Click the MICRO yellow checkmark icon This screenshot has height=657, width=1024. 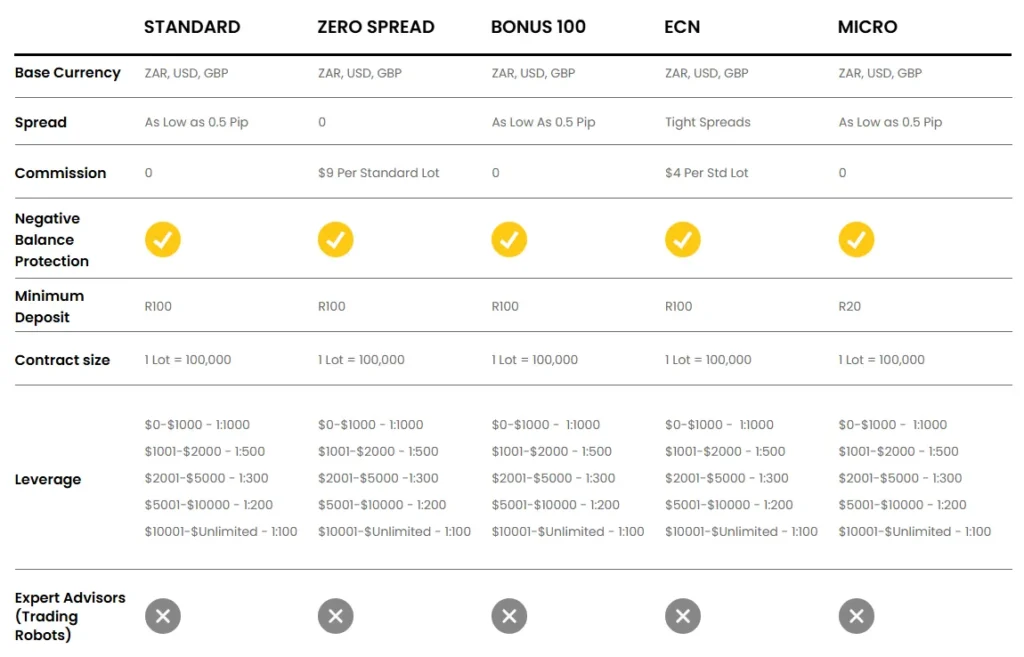(856, 240)
